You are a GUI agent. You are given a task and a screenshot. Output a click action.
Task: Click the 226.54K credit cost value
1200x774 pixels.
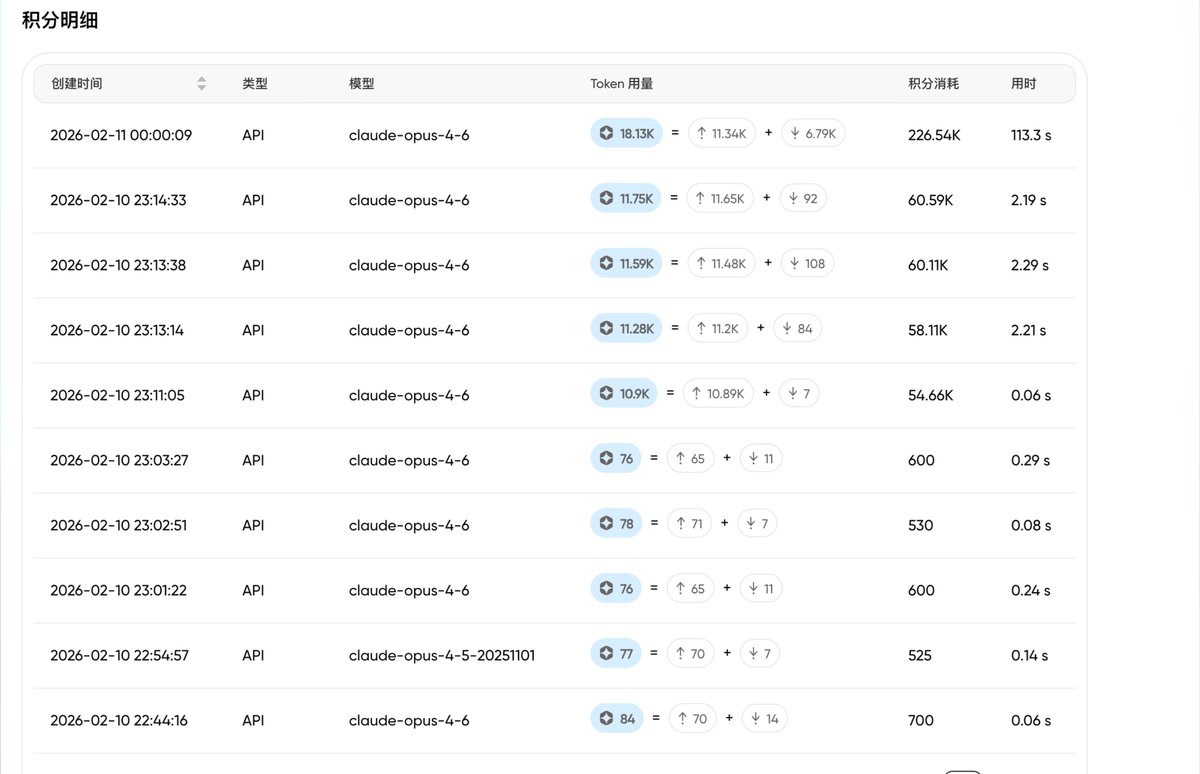(x=934, y=134)
